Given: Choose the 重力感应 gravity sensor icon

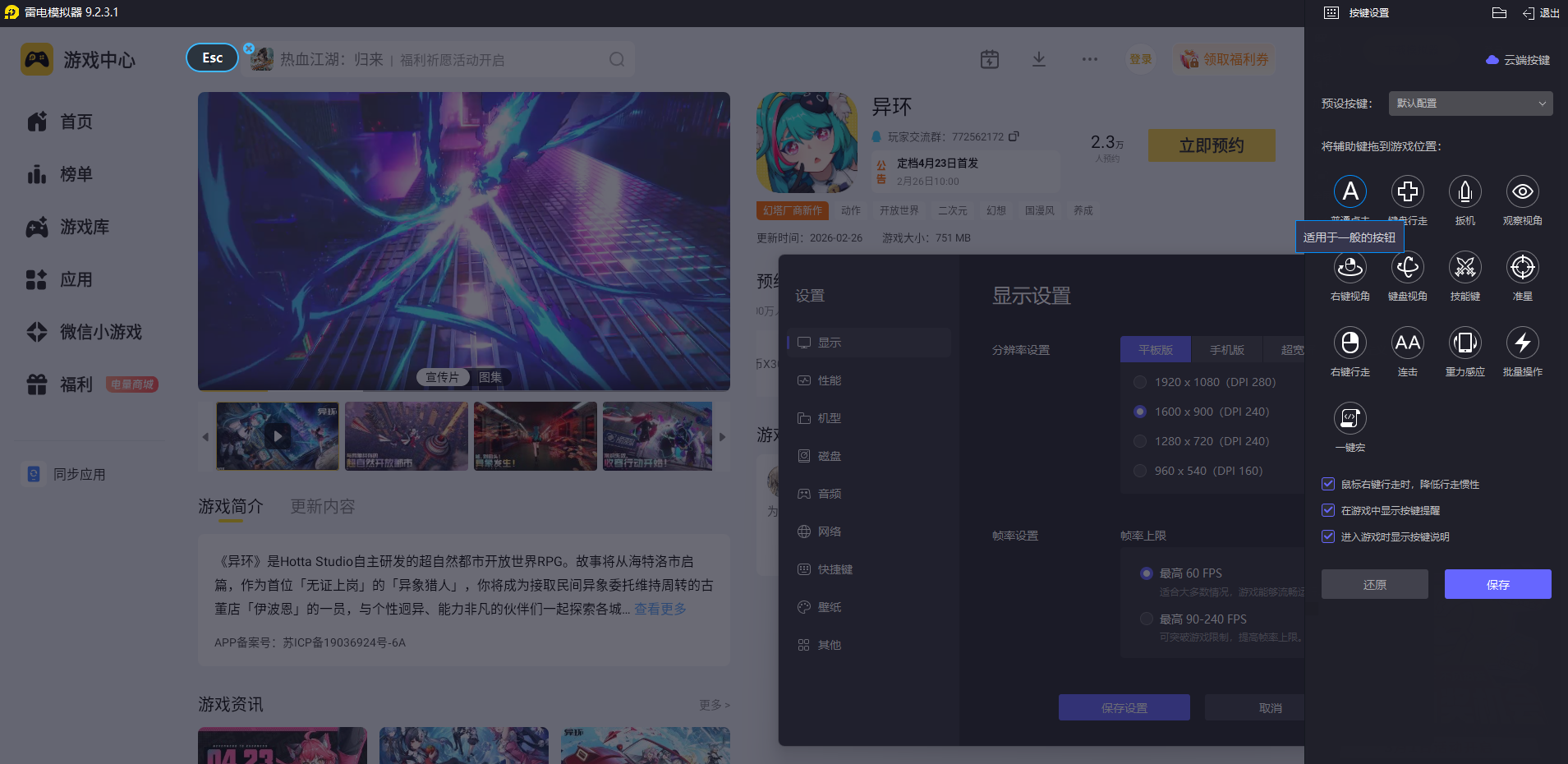Looking at the screenshot, I should coord(1465,343).
